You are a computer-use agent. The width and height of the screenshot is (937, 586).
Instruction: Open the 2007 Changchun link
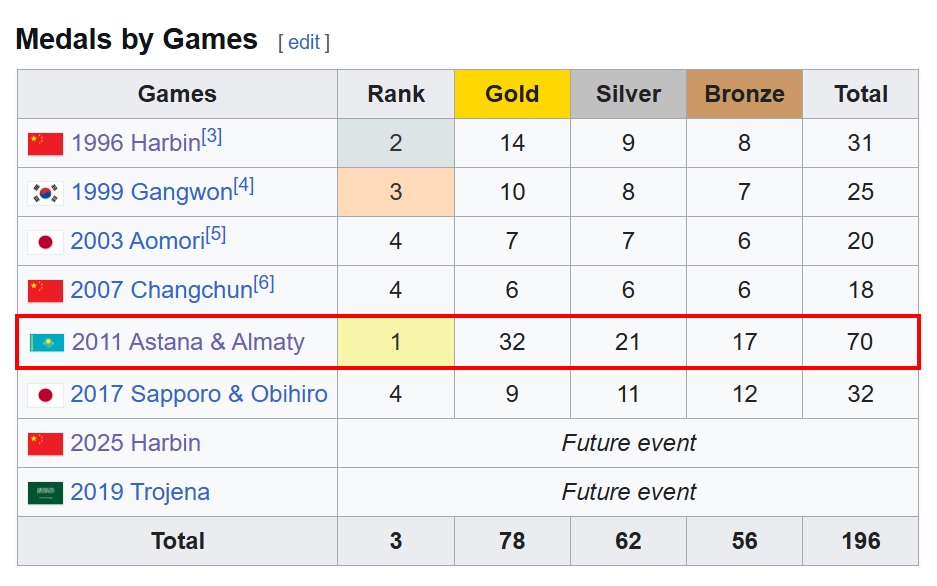(x=161, y=291)
